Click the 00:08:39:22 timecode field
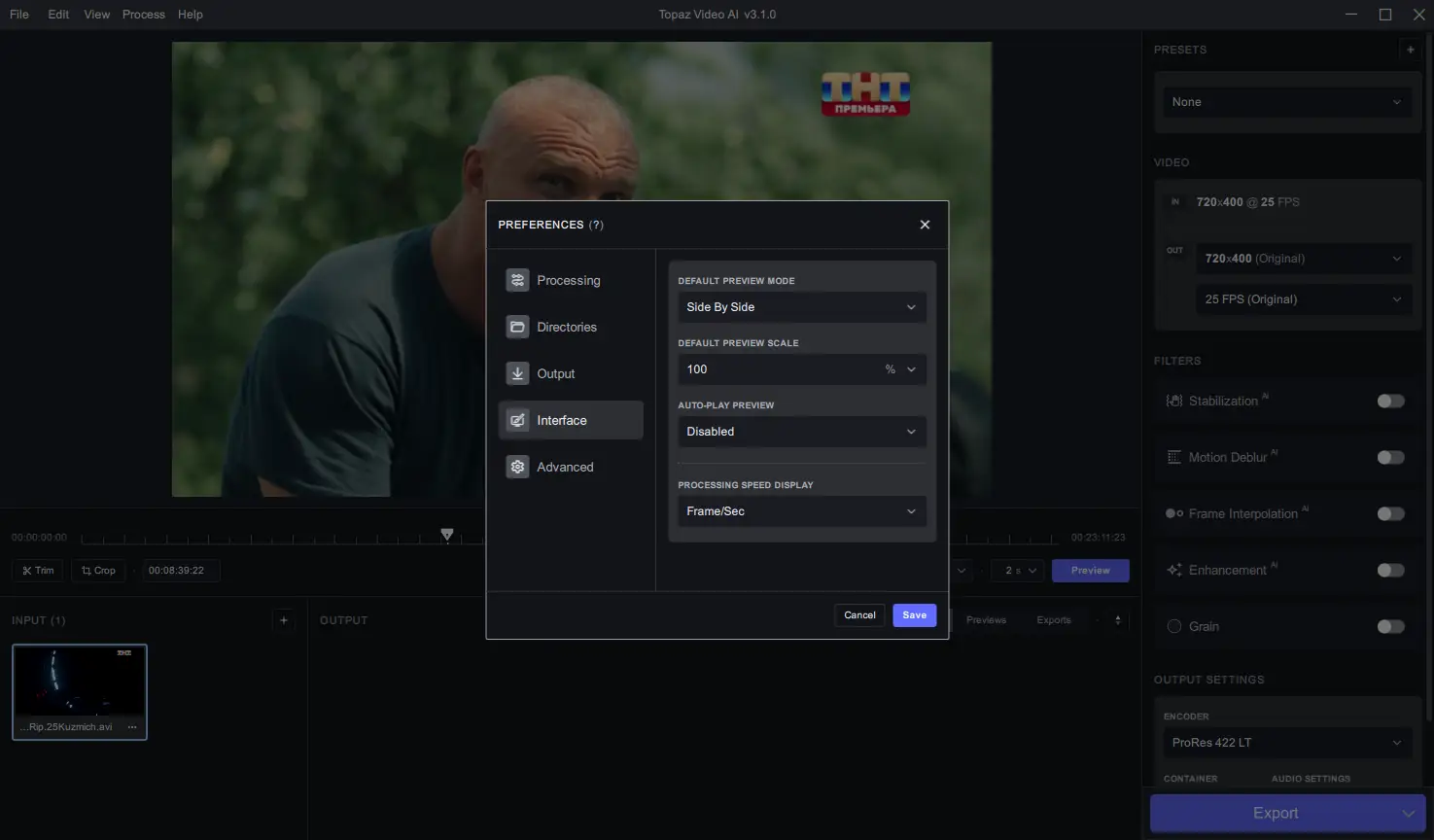 (180, 571)
